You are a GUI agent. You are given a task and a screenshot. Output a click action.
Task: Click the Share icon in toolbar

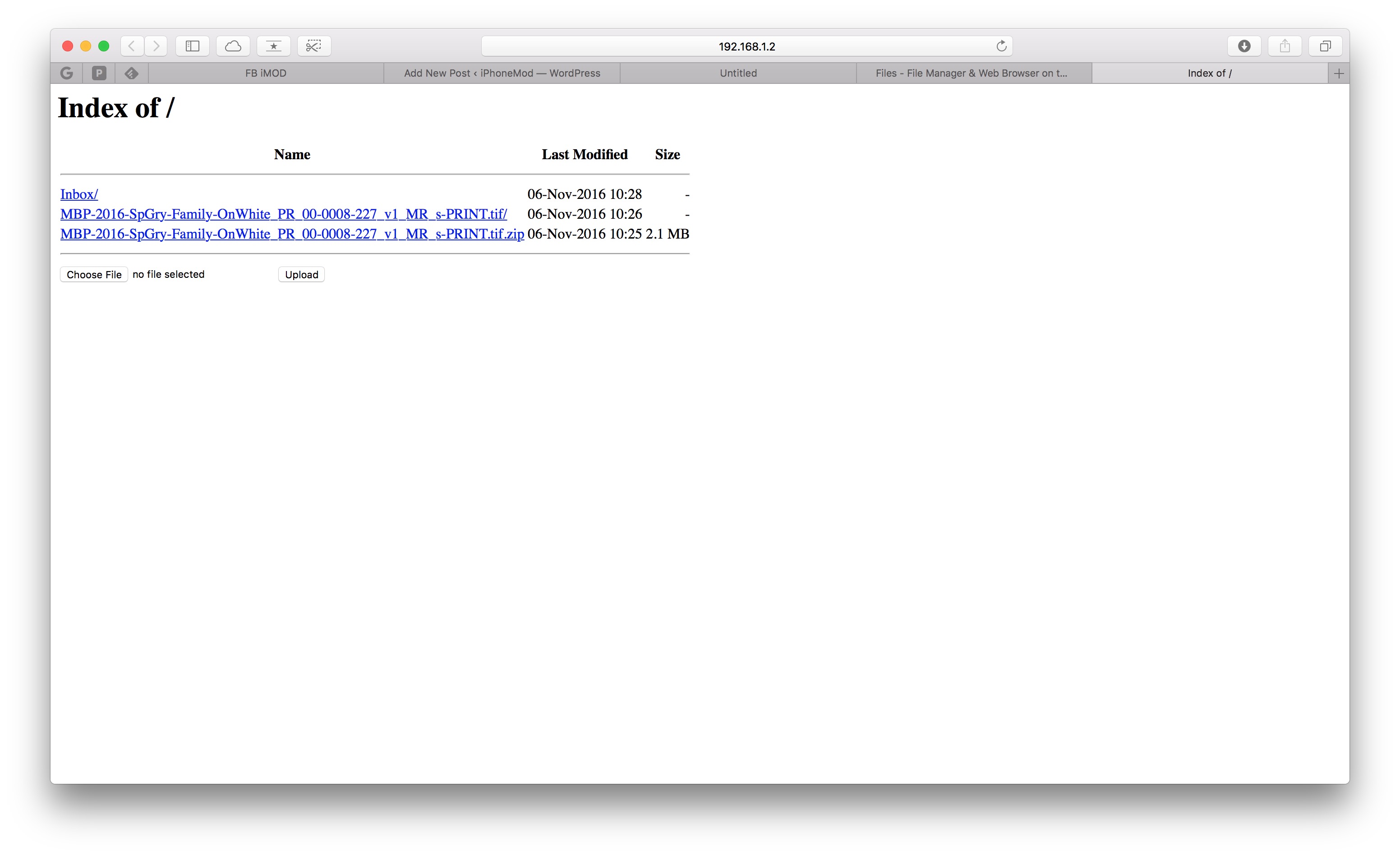coord(1285,46)
